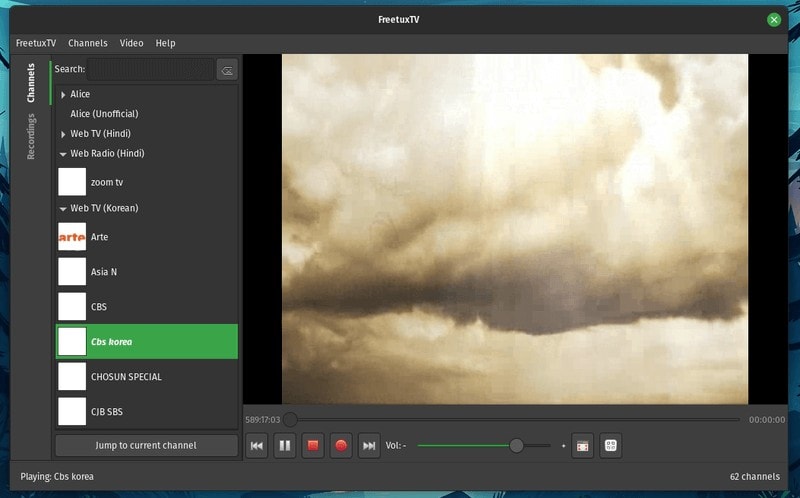Screen dimensions: 800x498
Task: Stop playback with the red square button
Action: point(313,445)
